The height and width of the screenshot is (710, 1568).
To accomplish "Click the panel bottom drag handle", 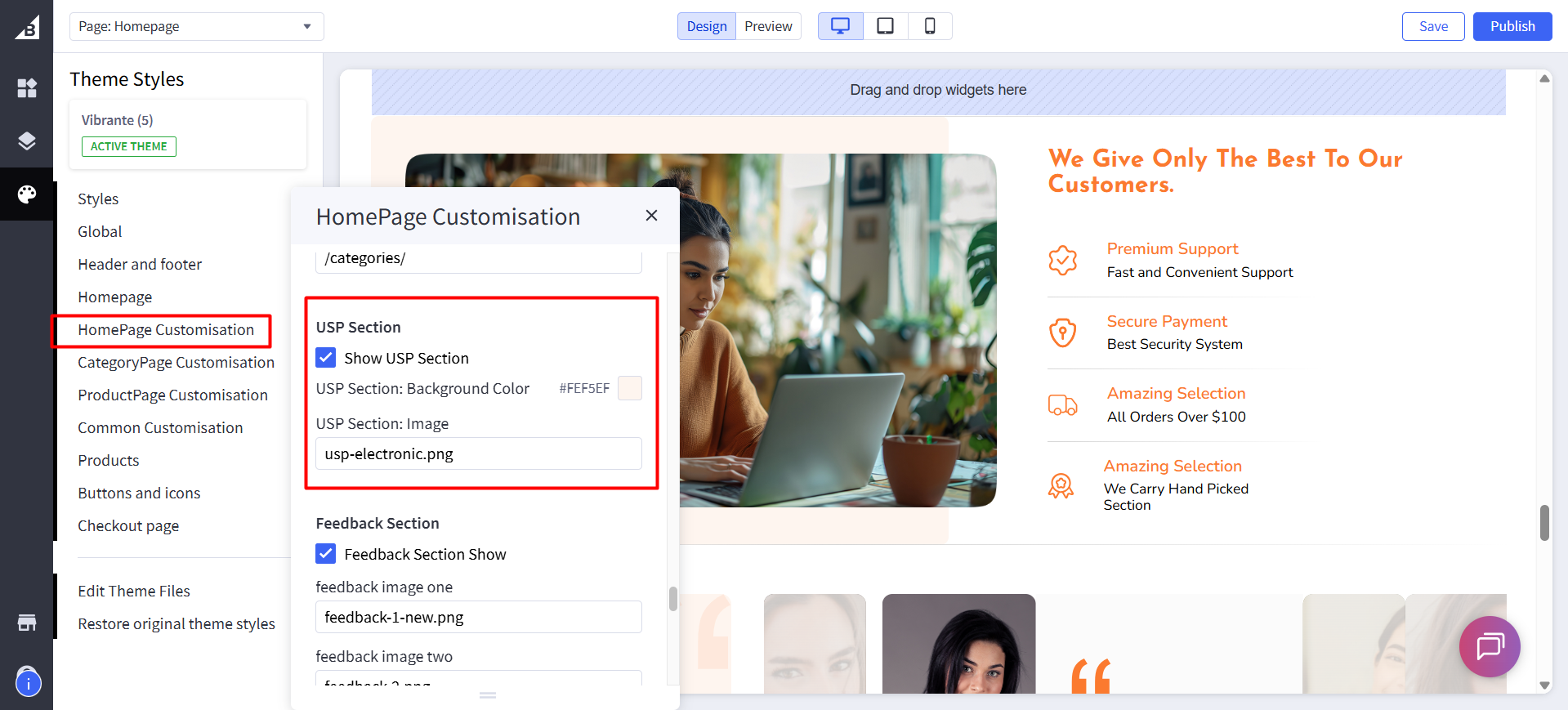I will point(488,695).
